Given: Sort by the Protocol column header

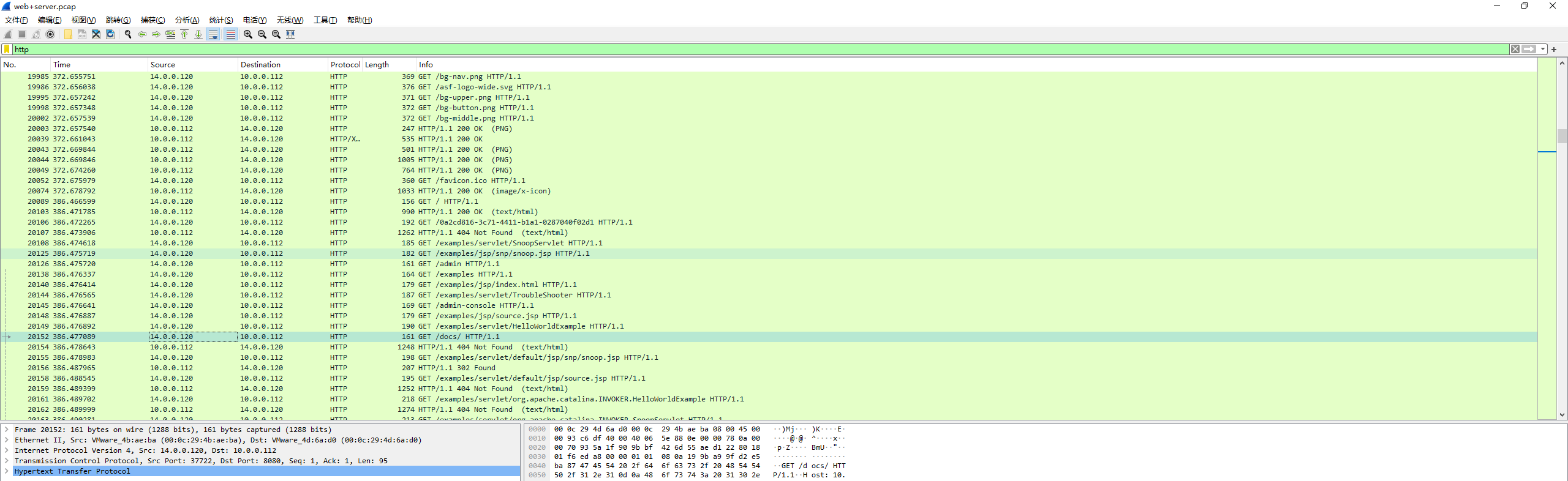Looking at the screenshot, I should pos(345,65).
